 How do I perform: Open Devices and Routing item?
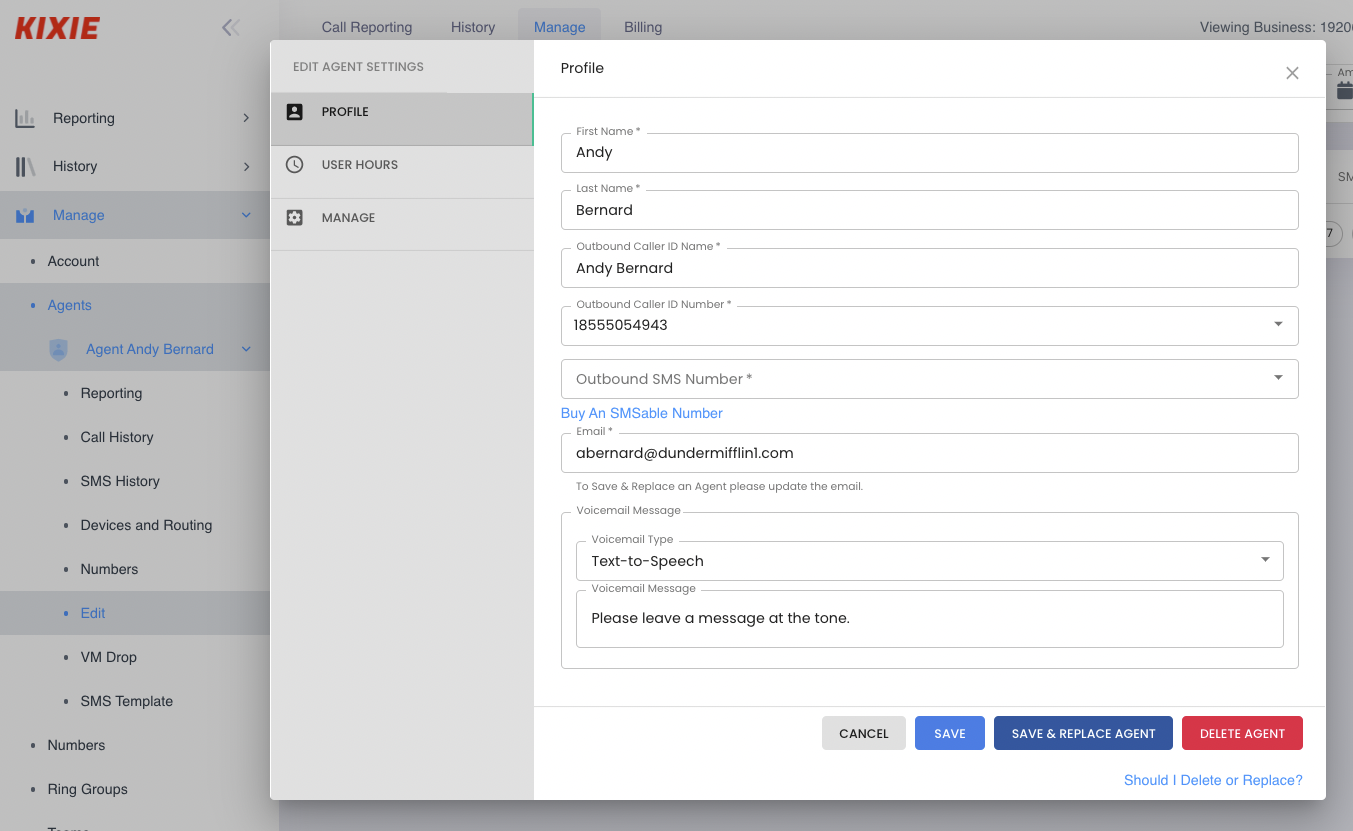pyautogui.click(x=146, y=525)
